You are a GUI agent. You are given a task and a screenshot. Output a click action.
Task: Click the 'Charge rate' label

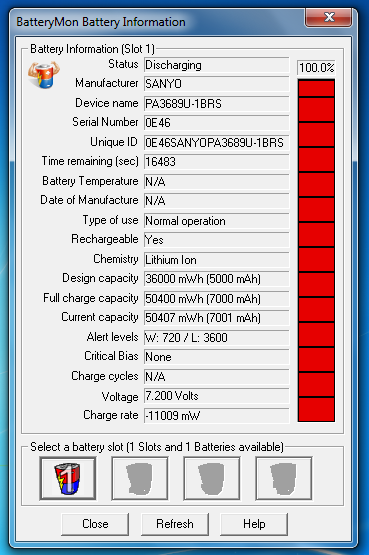pyautogui.click(x=111, y=415)
